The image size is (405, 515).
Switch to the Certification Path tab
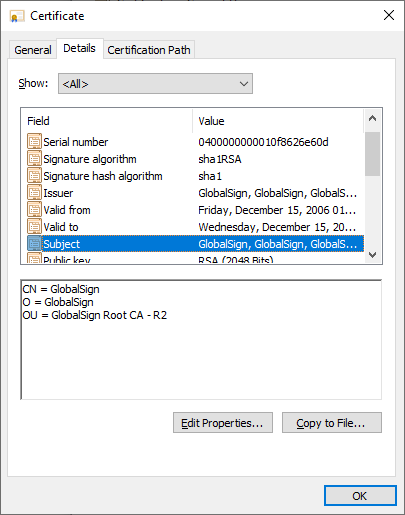[x=149, y=50]
